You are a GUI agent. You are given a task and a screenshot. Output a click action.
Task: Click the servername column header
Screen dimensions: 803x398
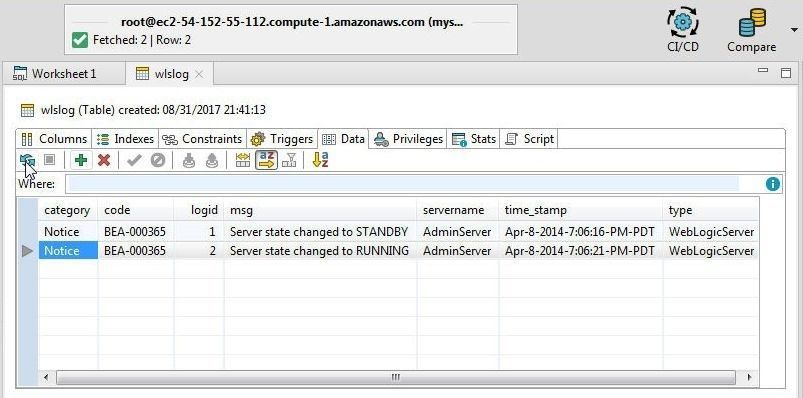coord(457,210)
